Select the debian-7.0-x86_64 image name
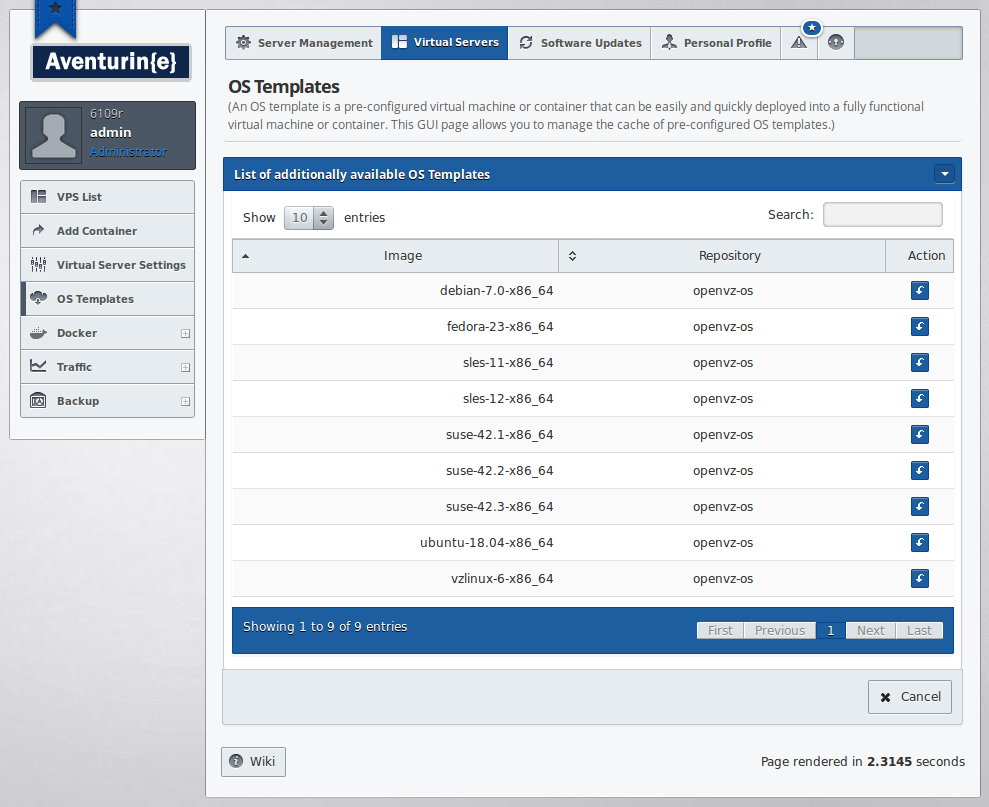This screenshot has height=807, width=989. click(x=496, y=291)
